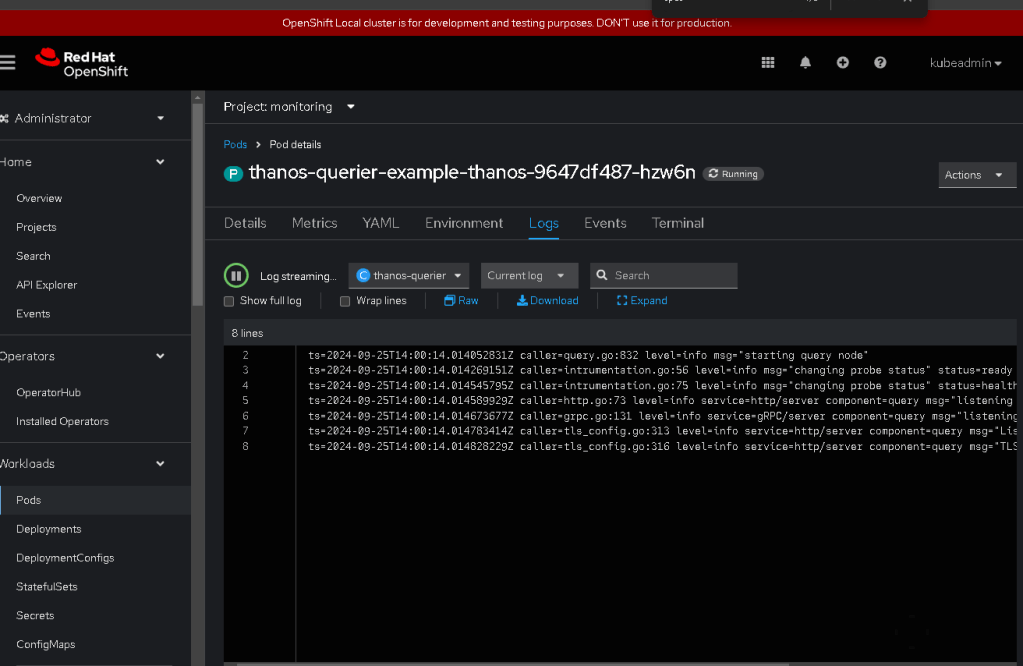
Task: Open StatefulSets in the sidebar
Action: click(47, 586)
